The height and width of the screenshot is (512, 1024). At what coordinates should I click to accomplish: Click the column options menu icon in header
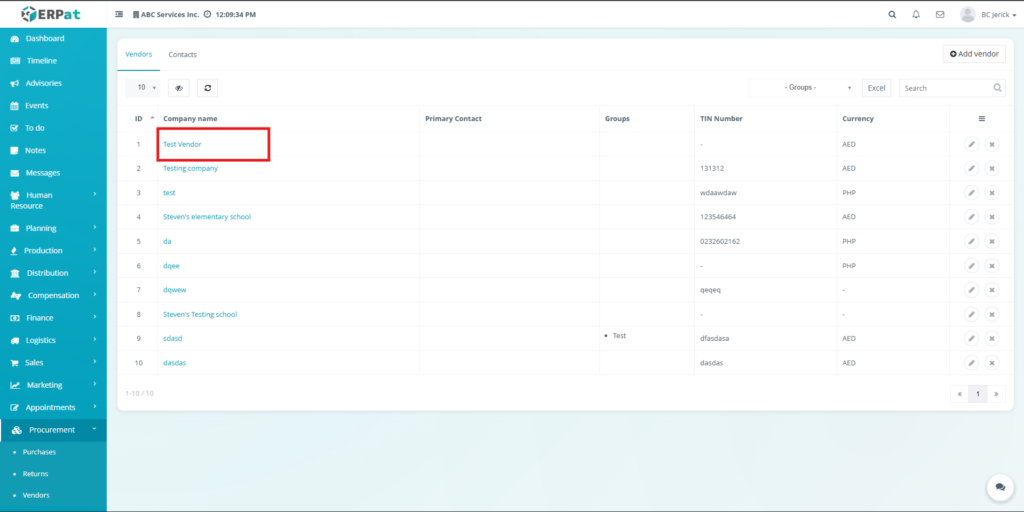click(x=982, y=119)
